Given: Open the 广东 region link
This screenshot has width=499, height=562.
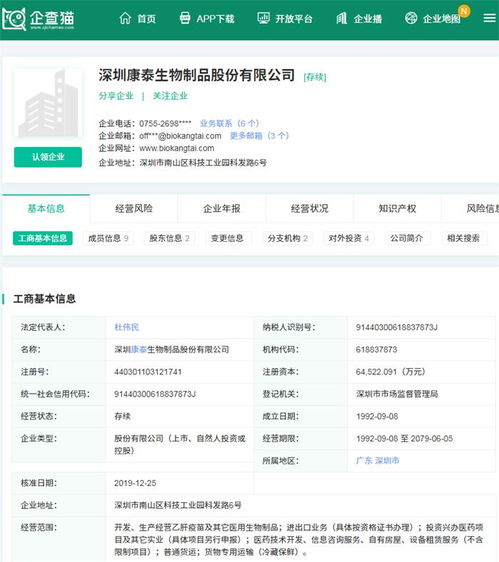Looking at the screenshot, I should (x=364, y=461).
